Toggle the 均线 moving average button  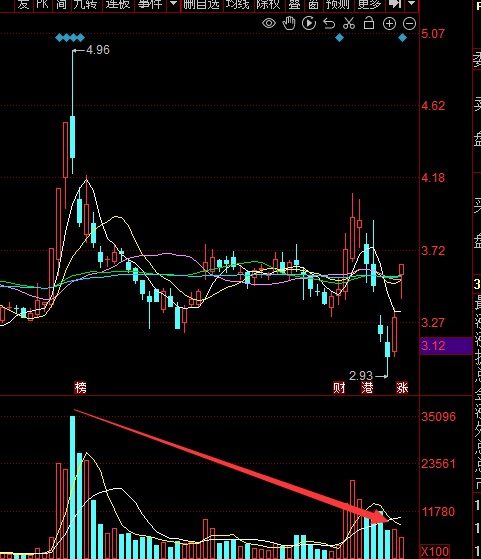tap(237, 4)
